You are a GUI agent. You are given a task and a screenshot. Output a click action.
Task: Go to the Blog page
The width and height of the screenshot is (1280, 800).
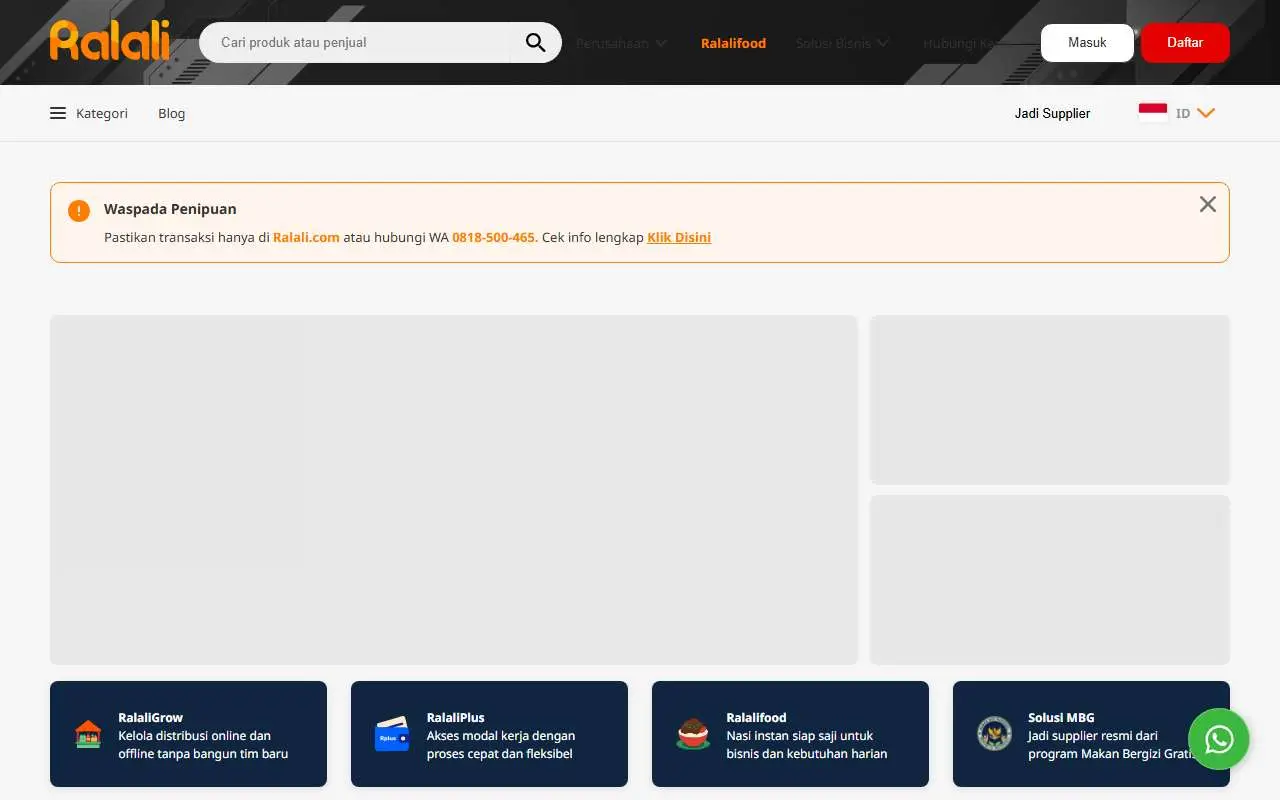(x=172, y=113)
